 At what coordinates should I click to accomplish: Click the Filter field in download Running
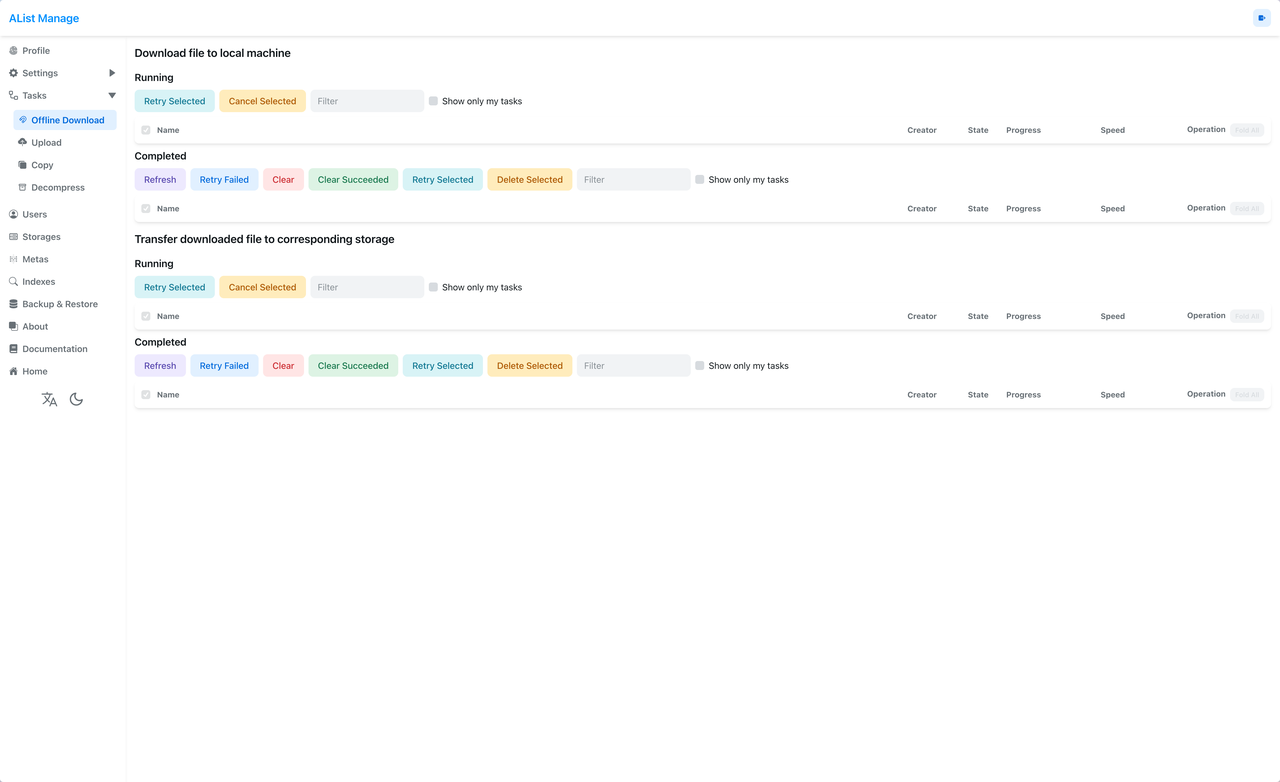[x=367, y=101]
